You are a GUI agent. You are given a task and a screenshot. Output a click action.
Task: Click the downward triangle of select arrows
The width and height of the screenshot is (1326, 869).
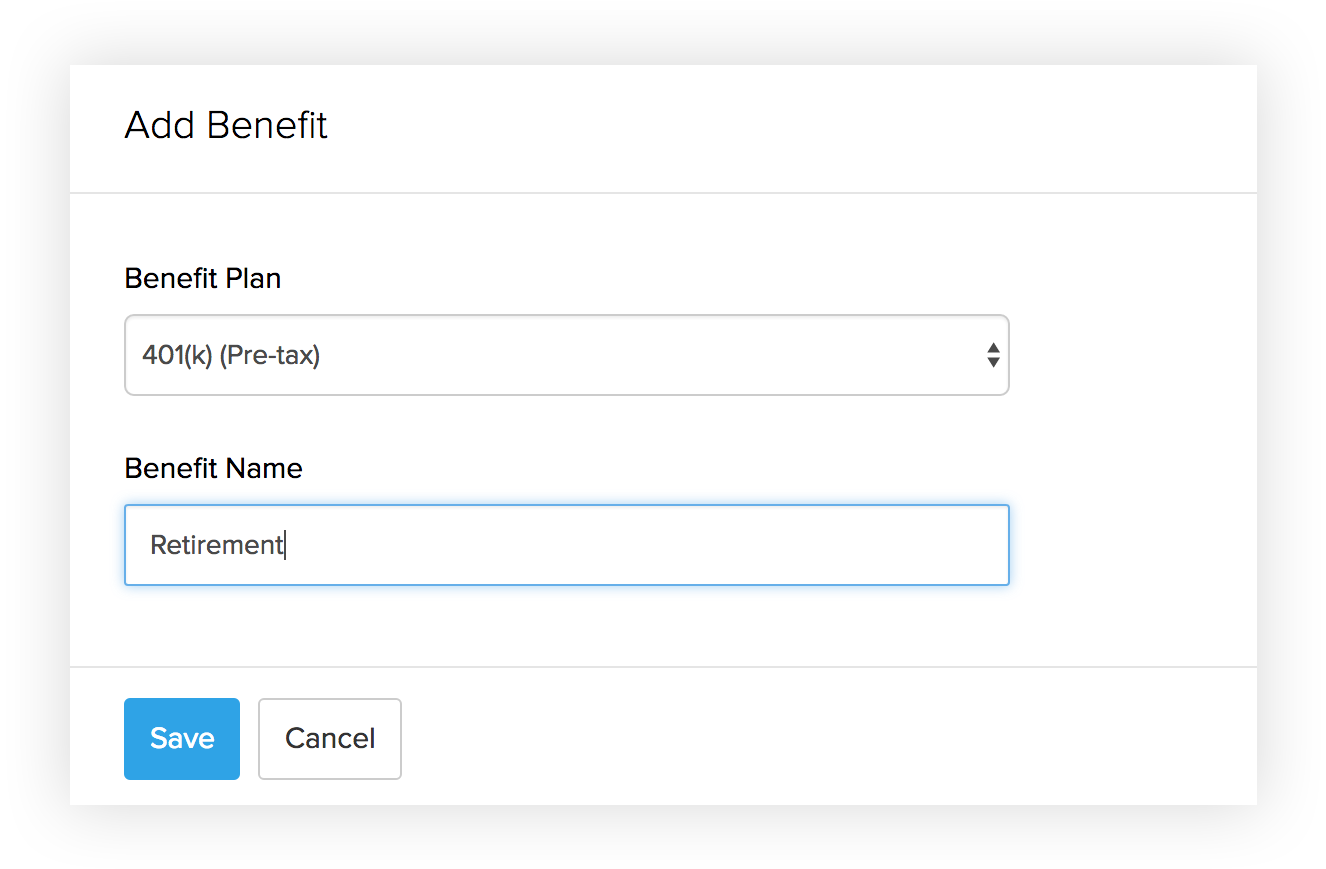993,362
